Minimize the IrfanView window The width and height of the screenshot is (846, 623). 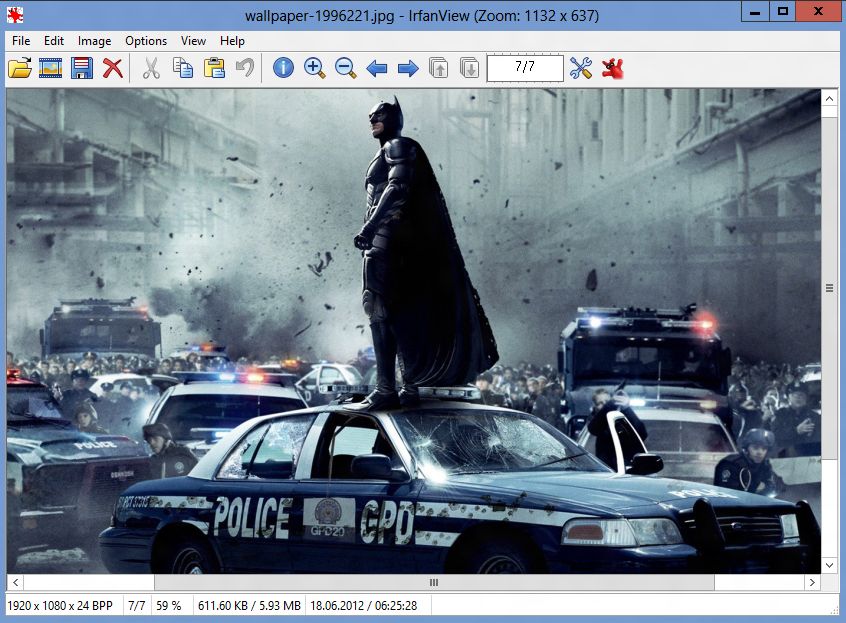point(755,11)
